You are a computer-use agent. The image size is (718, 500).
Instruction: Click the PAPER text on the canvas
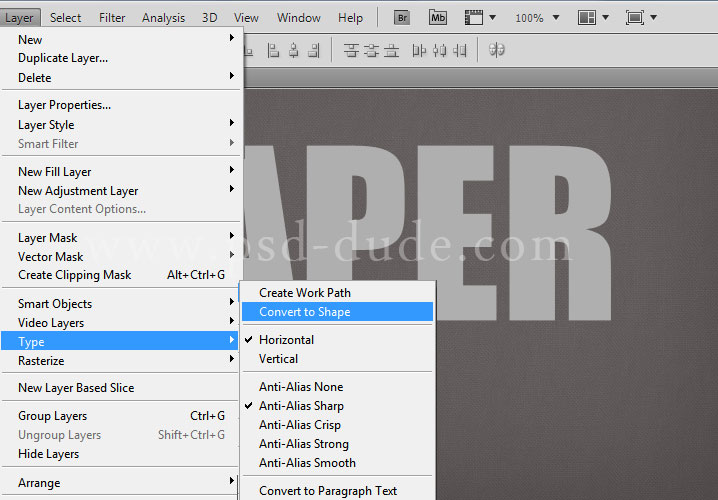tap(427, 234)
